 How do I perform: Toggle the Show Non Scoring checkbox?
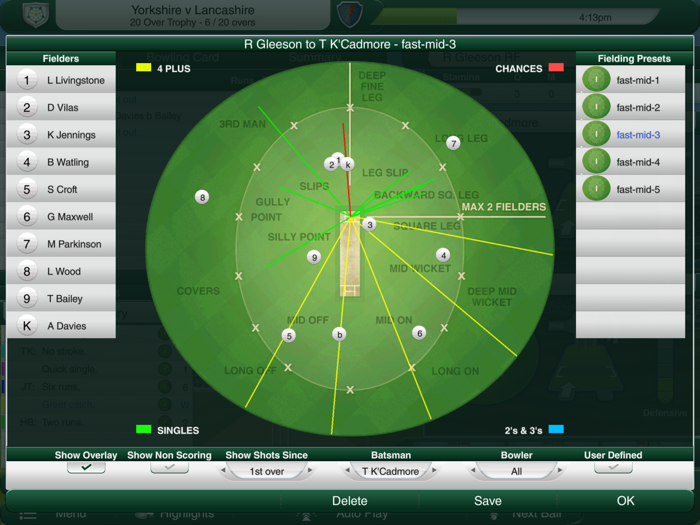point(169,467)
